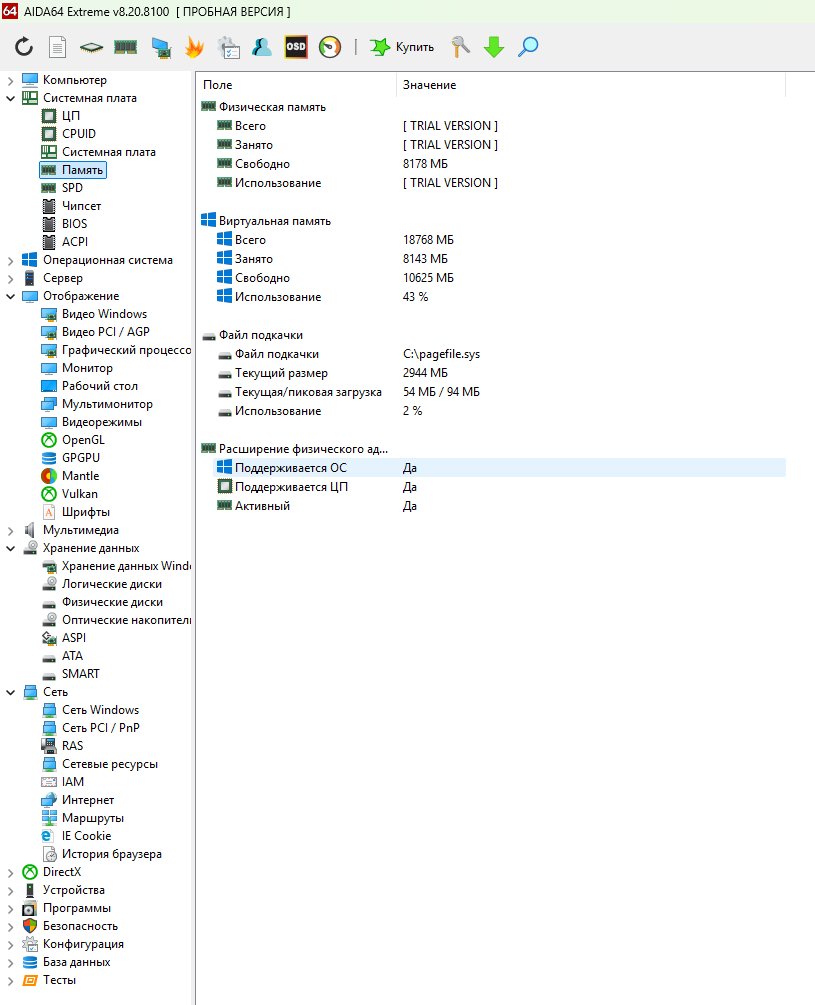
Task: Select the Память tree item
Action: 82,170
